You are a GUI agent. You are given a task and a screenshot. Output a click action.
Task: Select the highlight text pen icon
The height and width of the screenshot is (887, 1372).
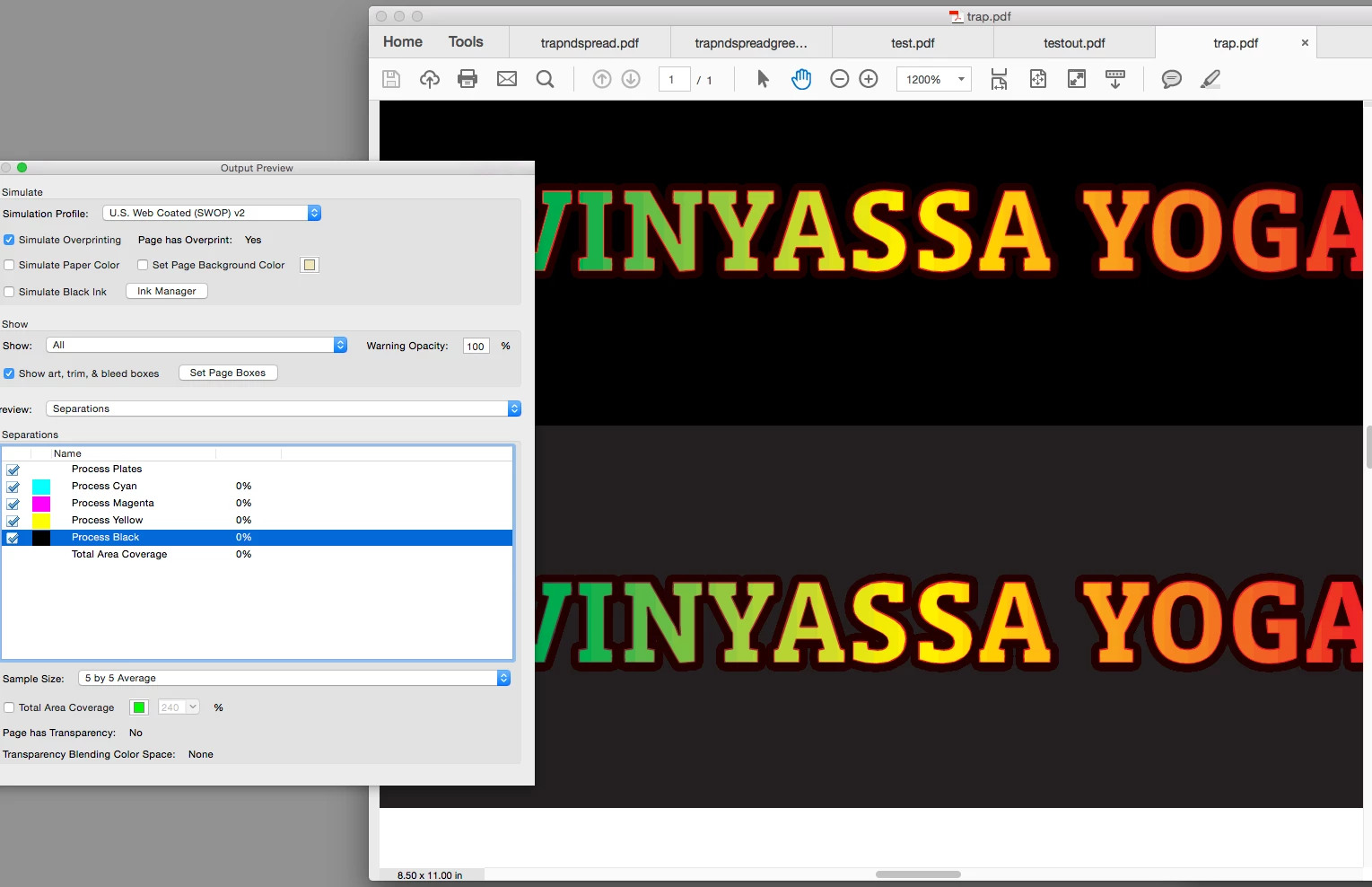point(1210,79)
